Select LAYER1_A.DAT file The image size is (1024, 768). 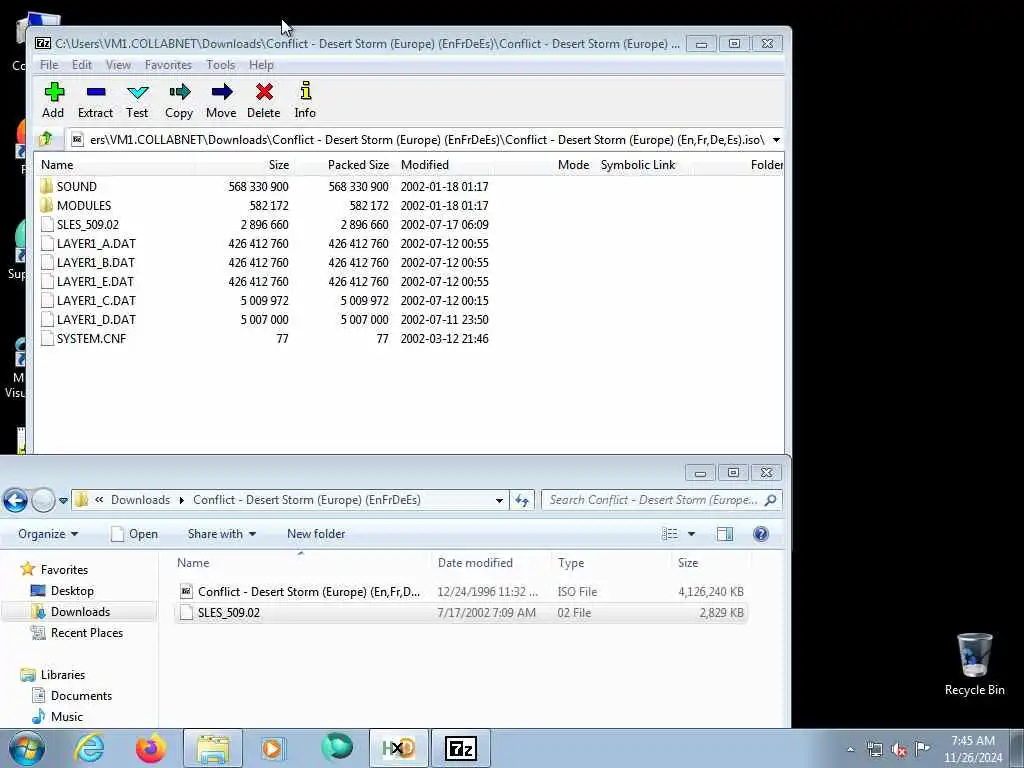[96, 244]
